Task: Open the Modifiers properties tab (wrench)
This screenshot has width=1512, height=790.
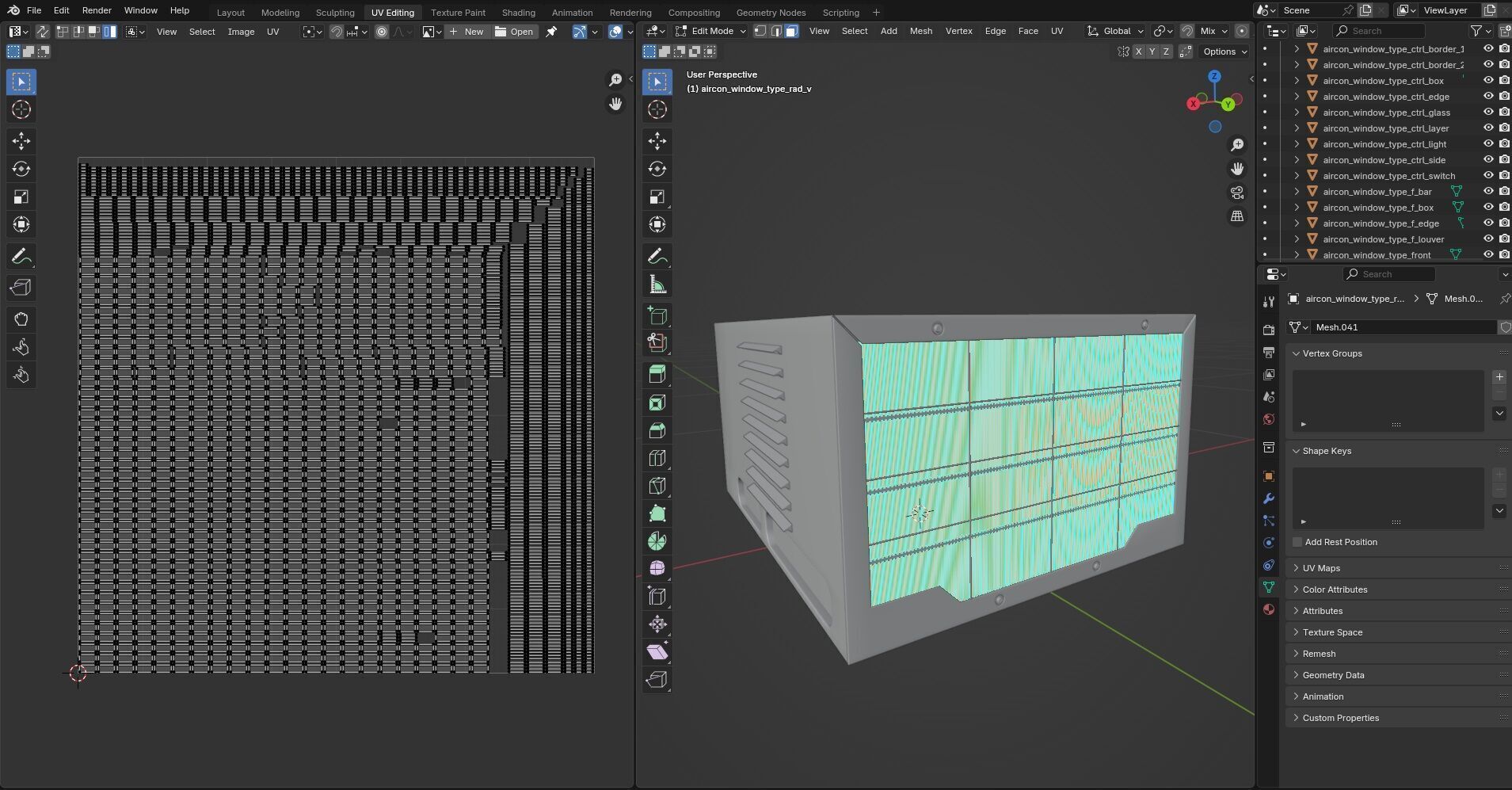Action: pyautogui.click(x=1269, y=498)
